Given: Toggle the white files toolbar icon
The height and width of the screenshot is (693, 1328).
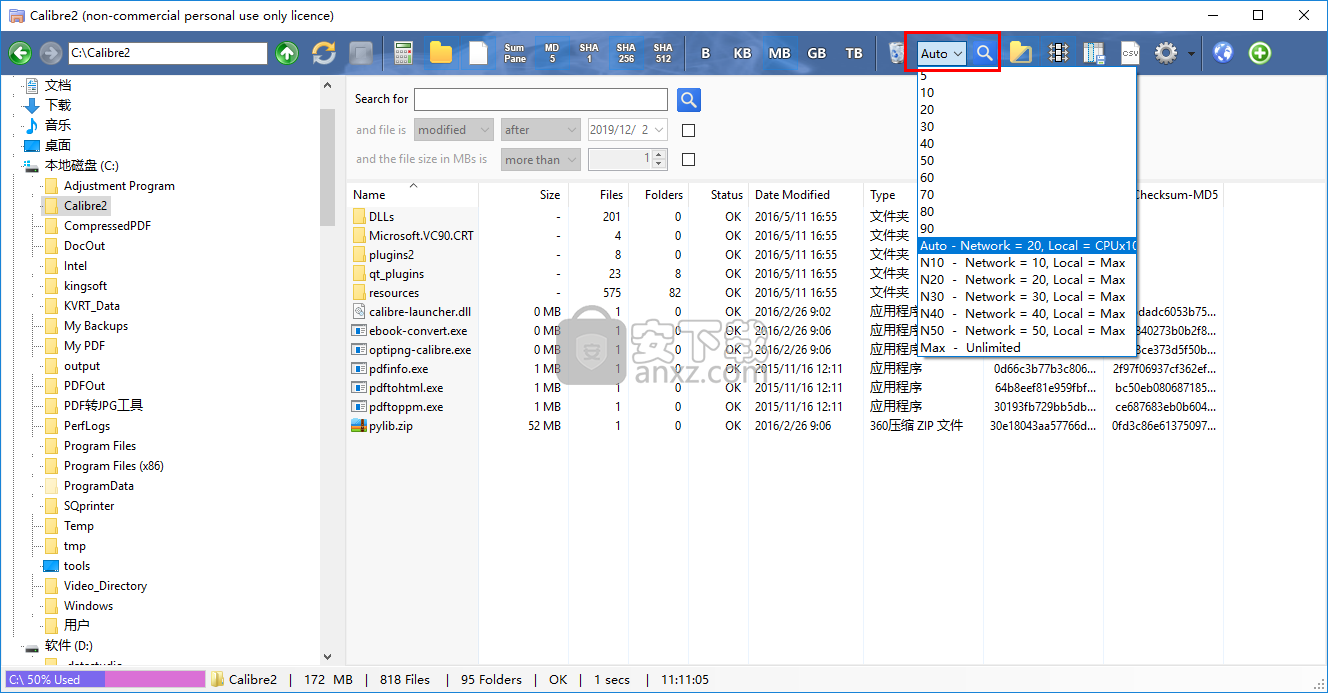Looking at the screenshot, I should pyautogui.click(x=478, y=53).
